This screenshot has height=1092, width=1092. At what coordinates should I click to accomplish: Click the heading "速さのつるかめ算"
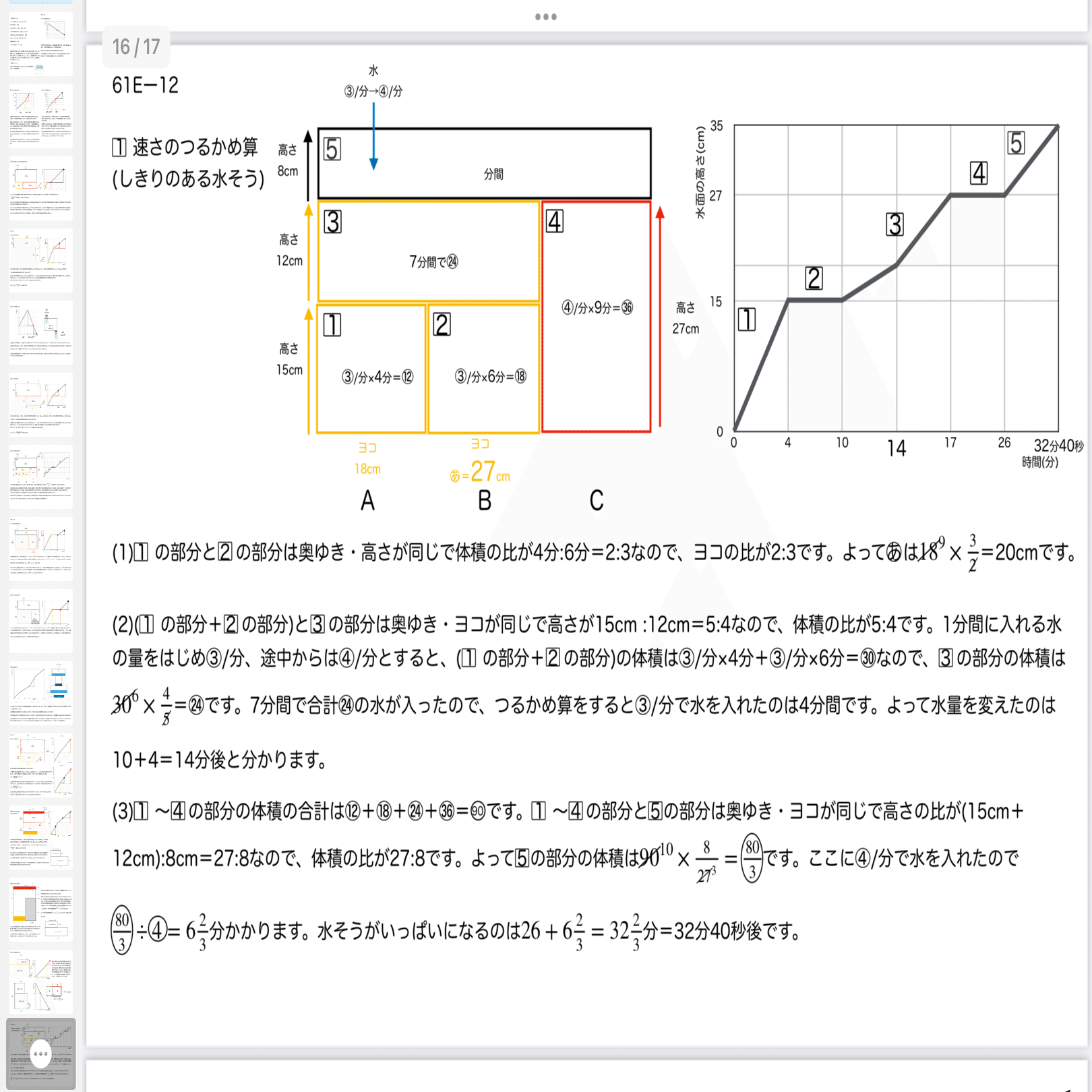pyautogui.click(x=195, y=147)
